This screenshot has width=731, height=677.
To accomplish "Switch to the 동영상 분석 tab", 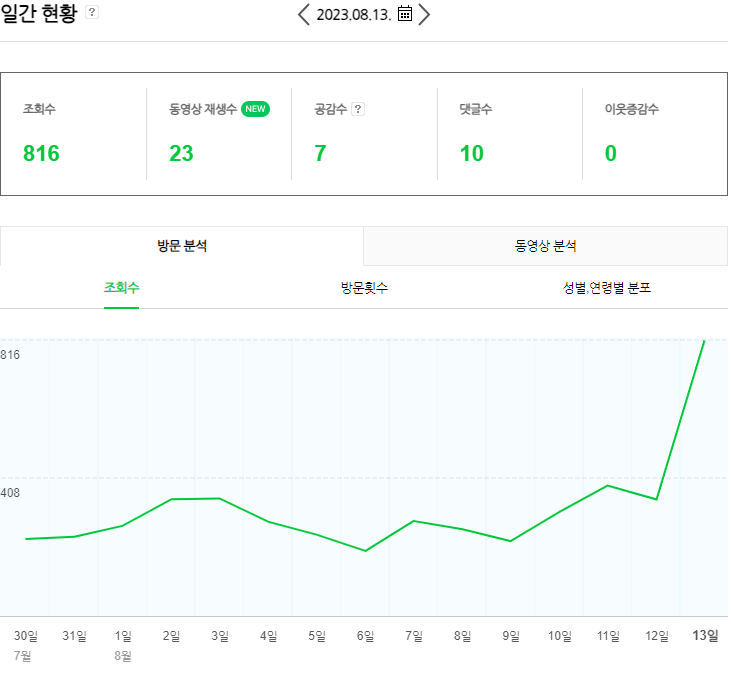I will click(545, 246).
